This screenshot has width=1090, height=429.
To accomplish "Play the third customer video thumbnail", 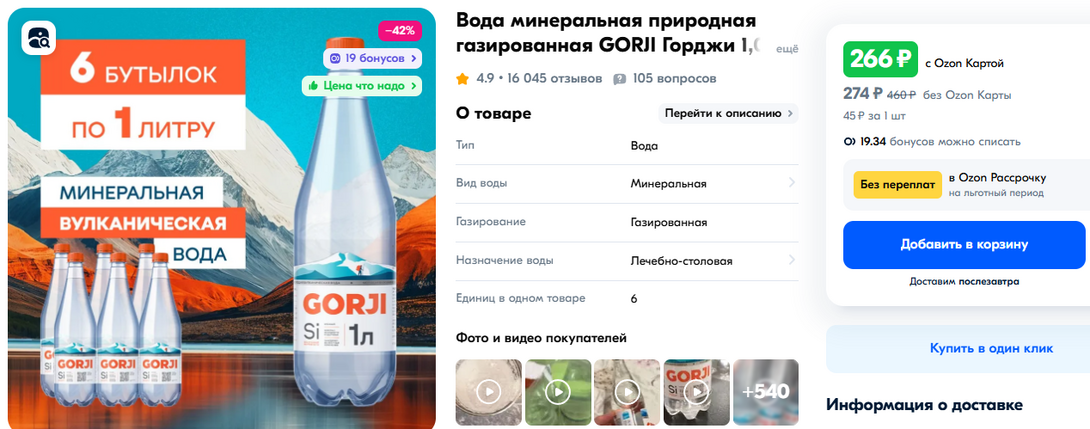I will click(627, 392).
